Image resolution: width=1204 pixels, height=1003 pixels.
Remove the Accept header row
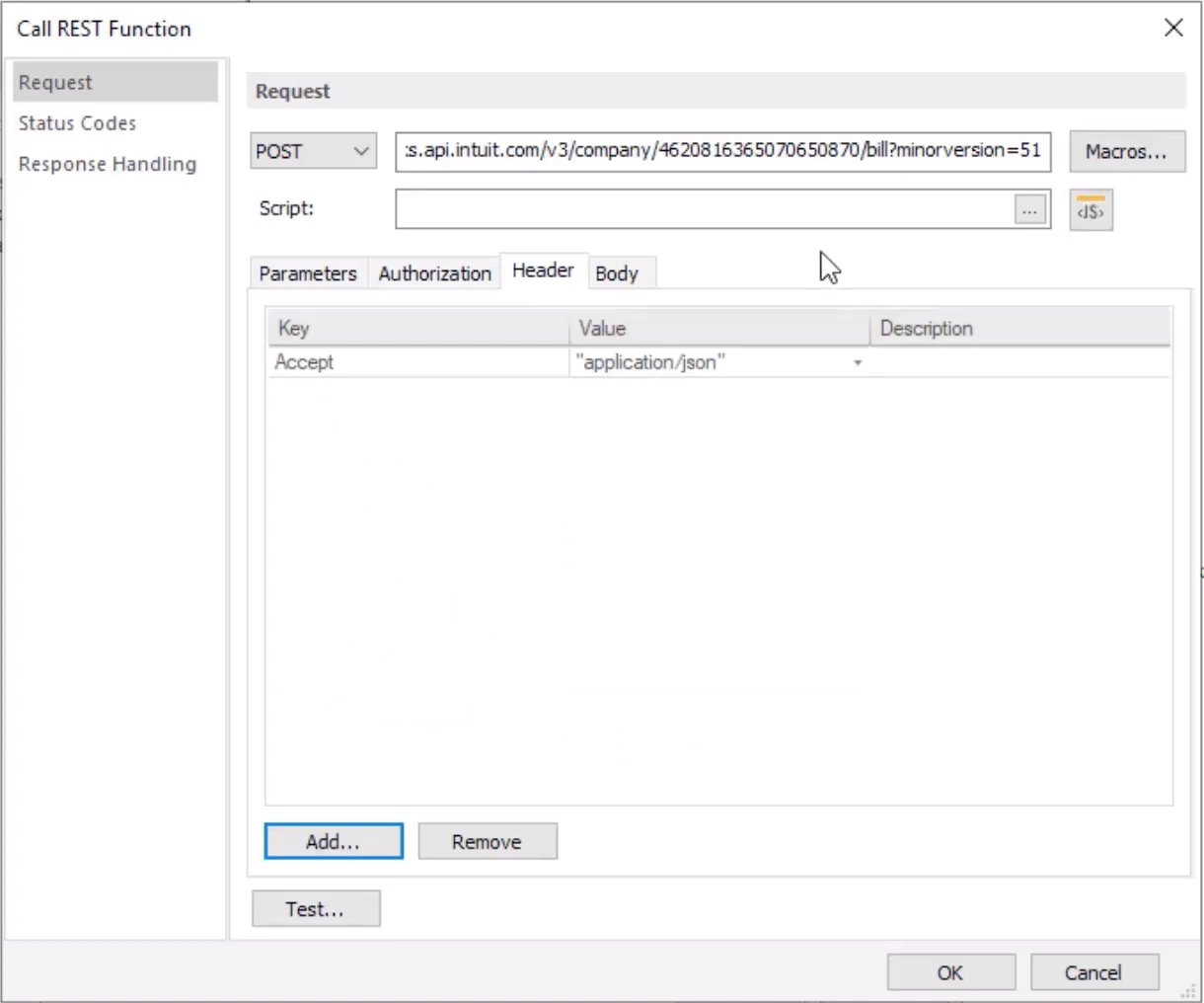[487, 841]
